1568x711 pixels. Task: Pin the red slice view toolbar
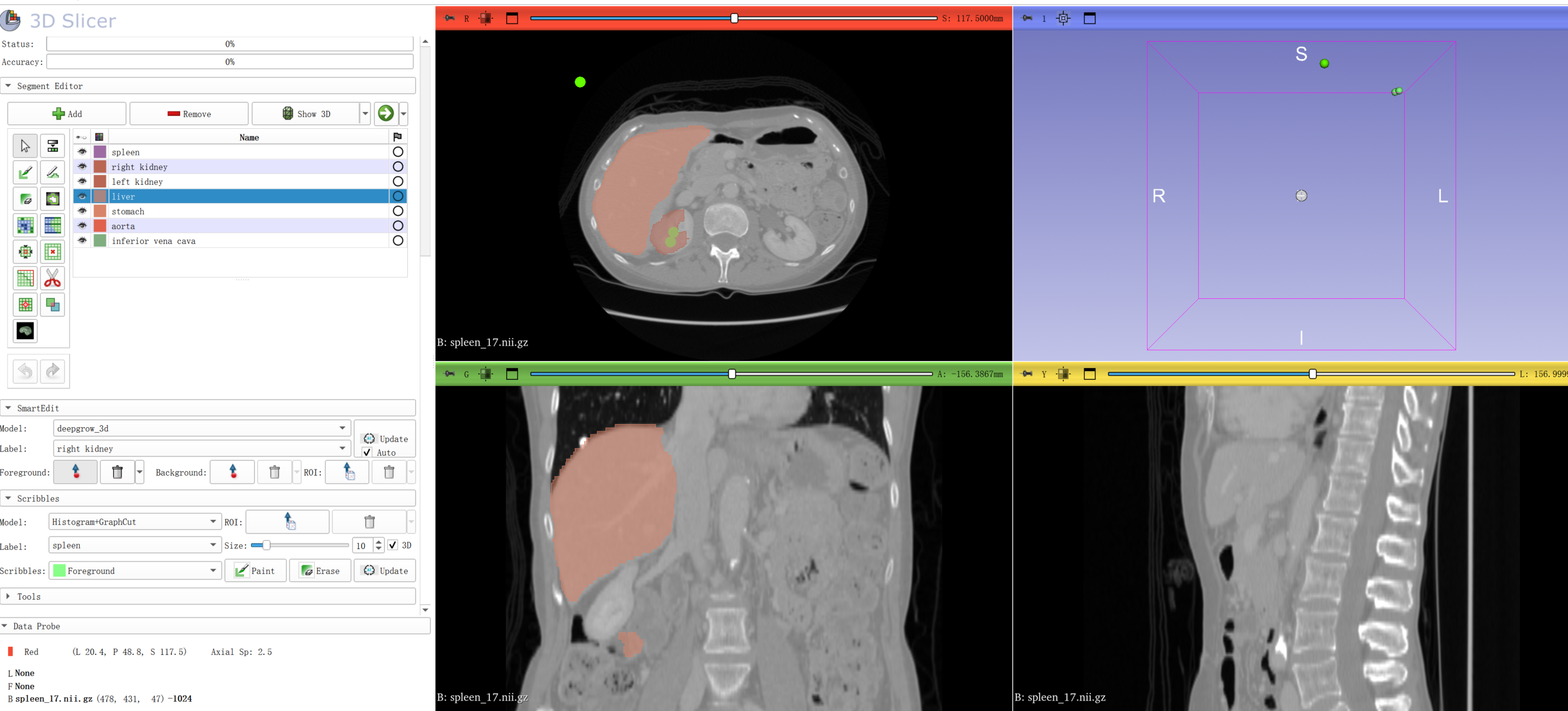pyautogui.click(x=450, y=18)
